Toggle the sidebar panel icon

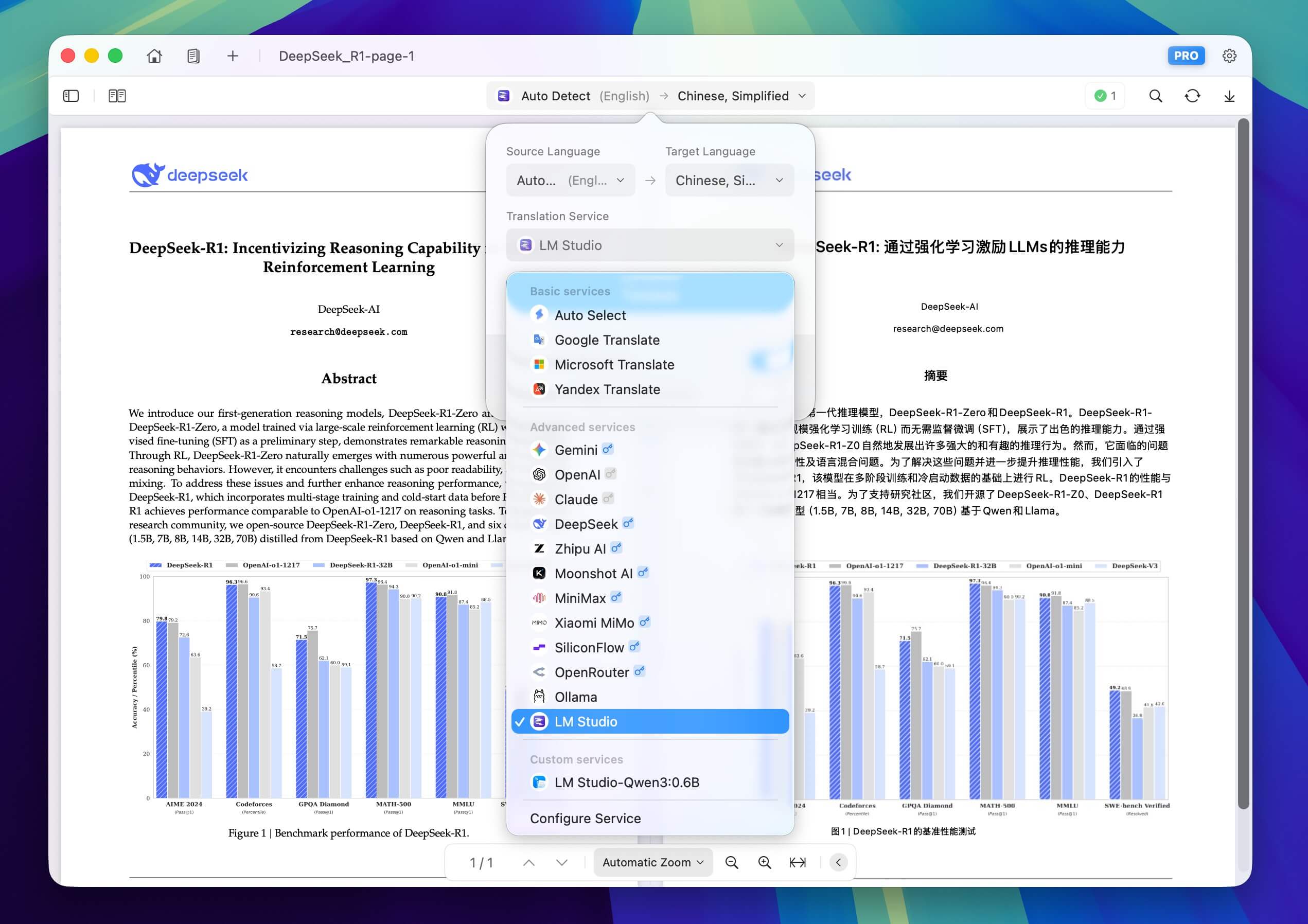point(70,96)
